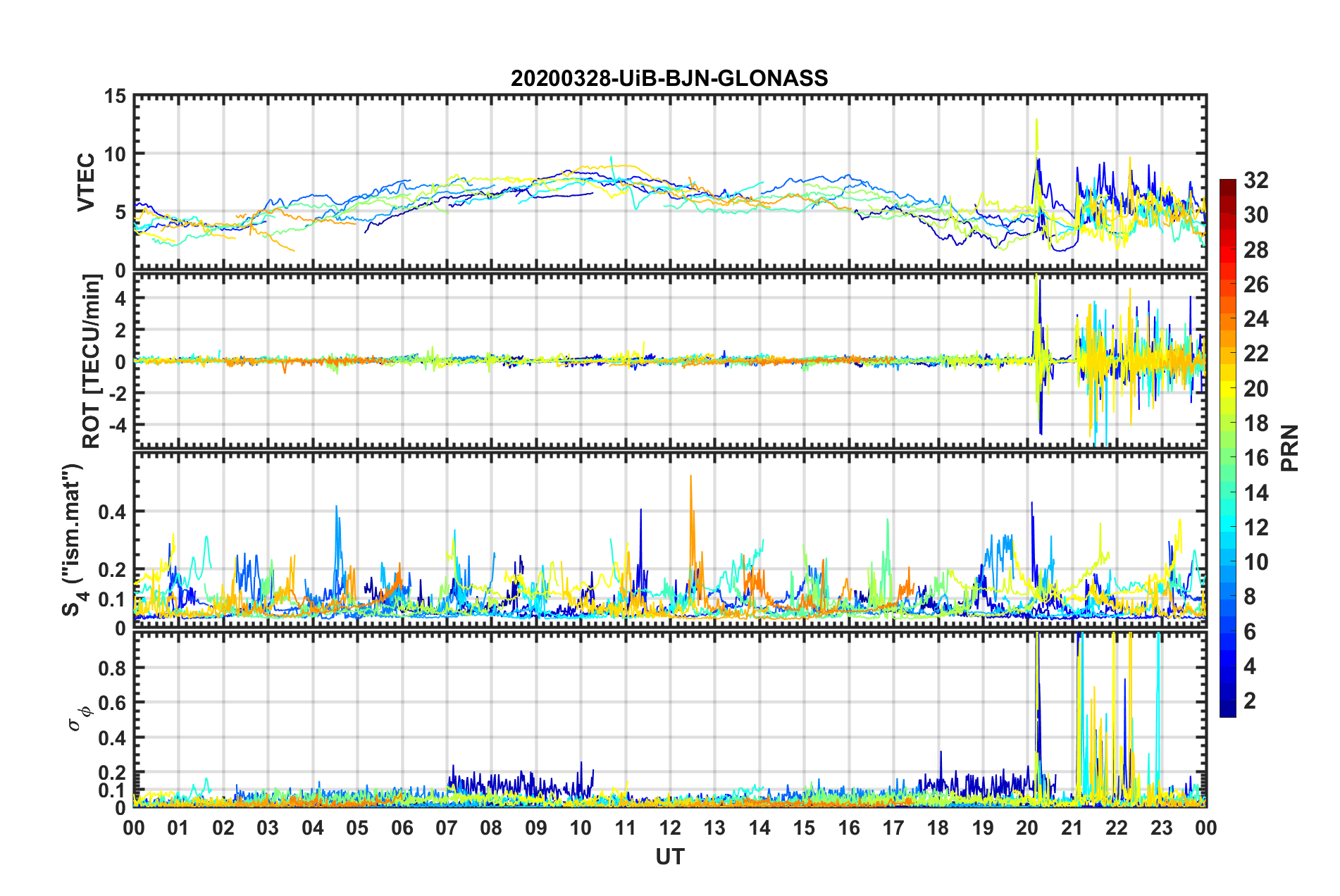The width and height of the screenshot is (1340, 896).
Task: Click the ROT tick label -2
Action: [118, 393]
